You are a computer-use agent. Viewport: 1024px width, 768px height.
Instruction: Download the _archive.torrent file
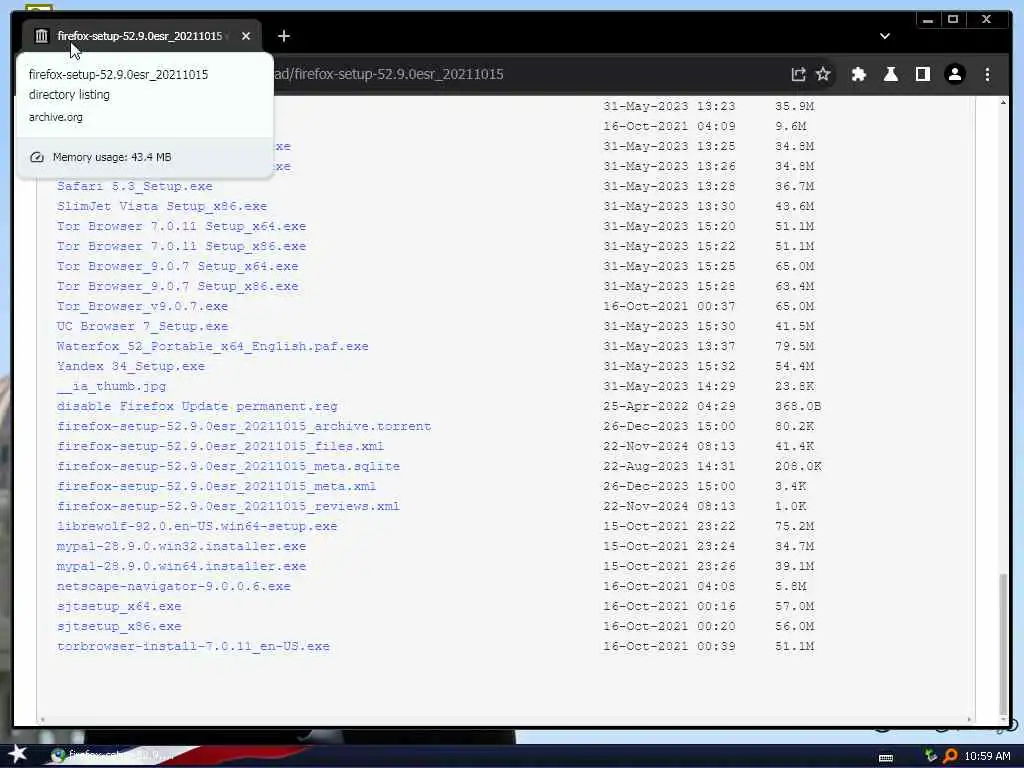(244, 426)
